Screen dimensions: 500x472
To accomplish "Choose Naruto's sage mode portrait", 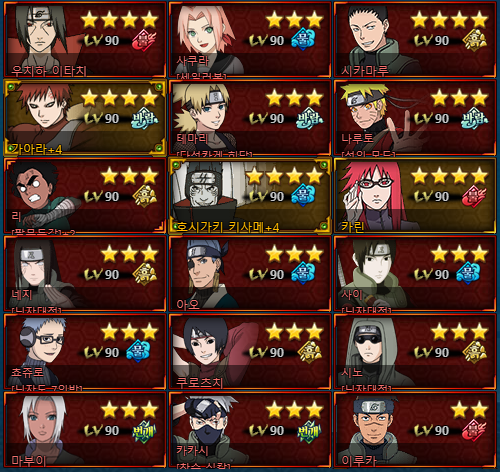I will point(370,115).
